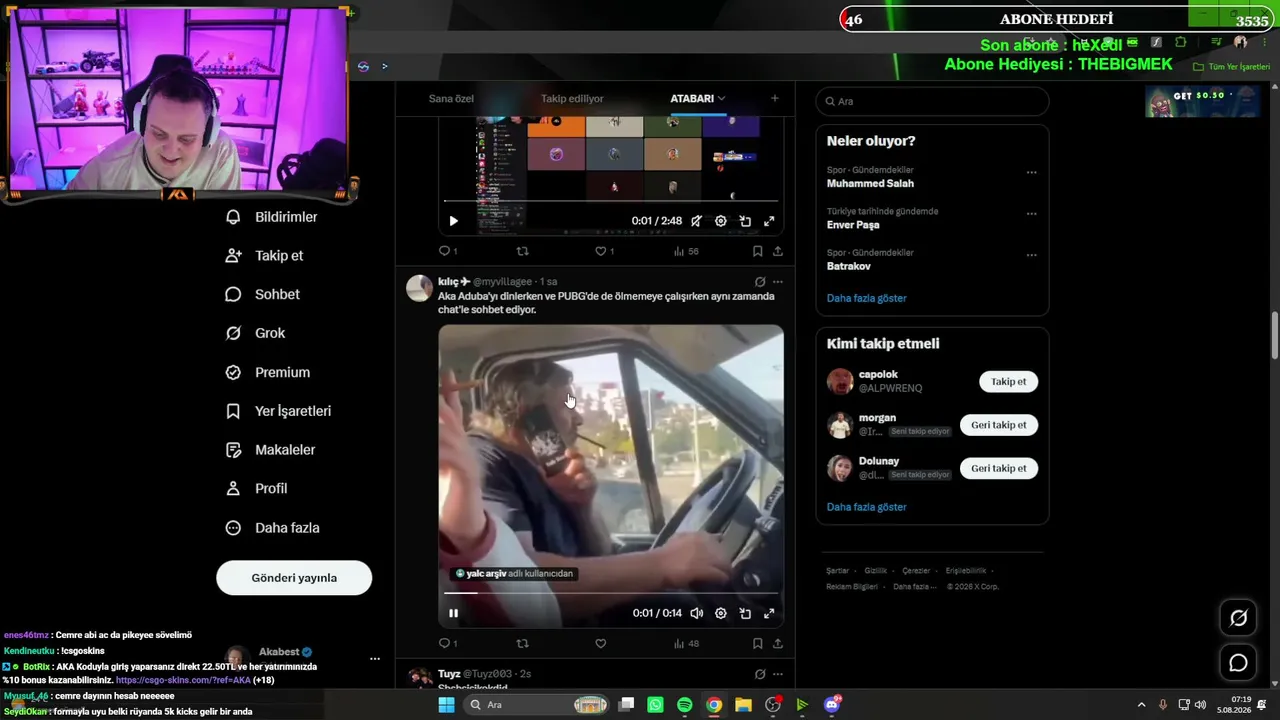Go to Profil in the sidebar
Viewport: 1280px width, 720px height.
[256, 489]
